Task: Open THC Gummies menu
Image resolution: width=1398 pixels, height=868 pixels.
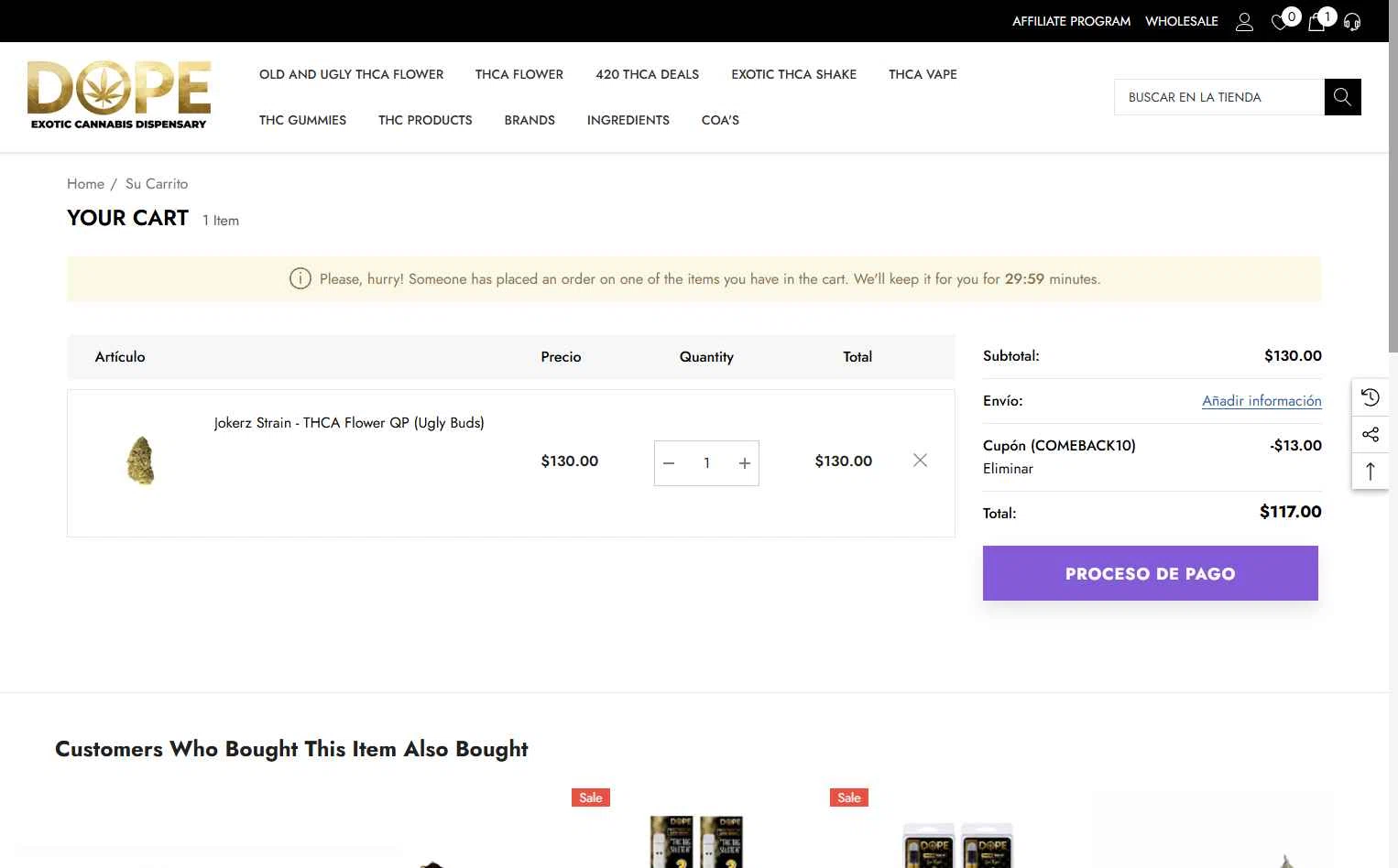Action: pos(303,120)
